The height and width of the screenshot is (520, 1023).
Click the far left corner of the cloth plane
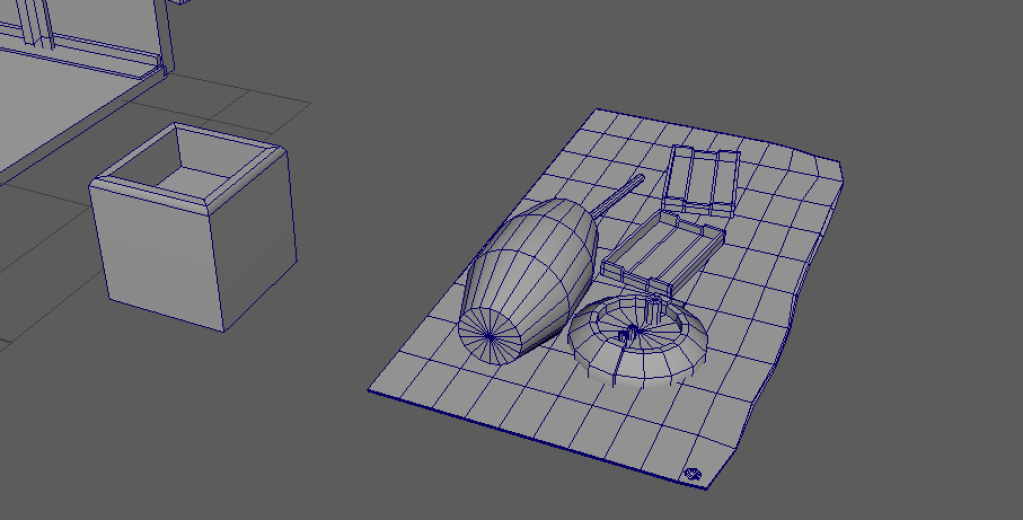click(599, 111)
